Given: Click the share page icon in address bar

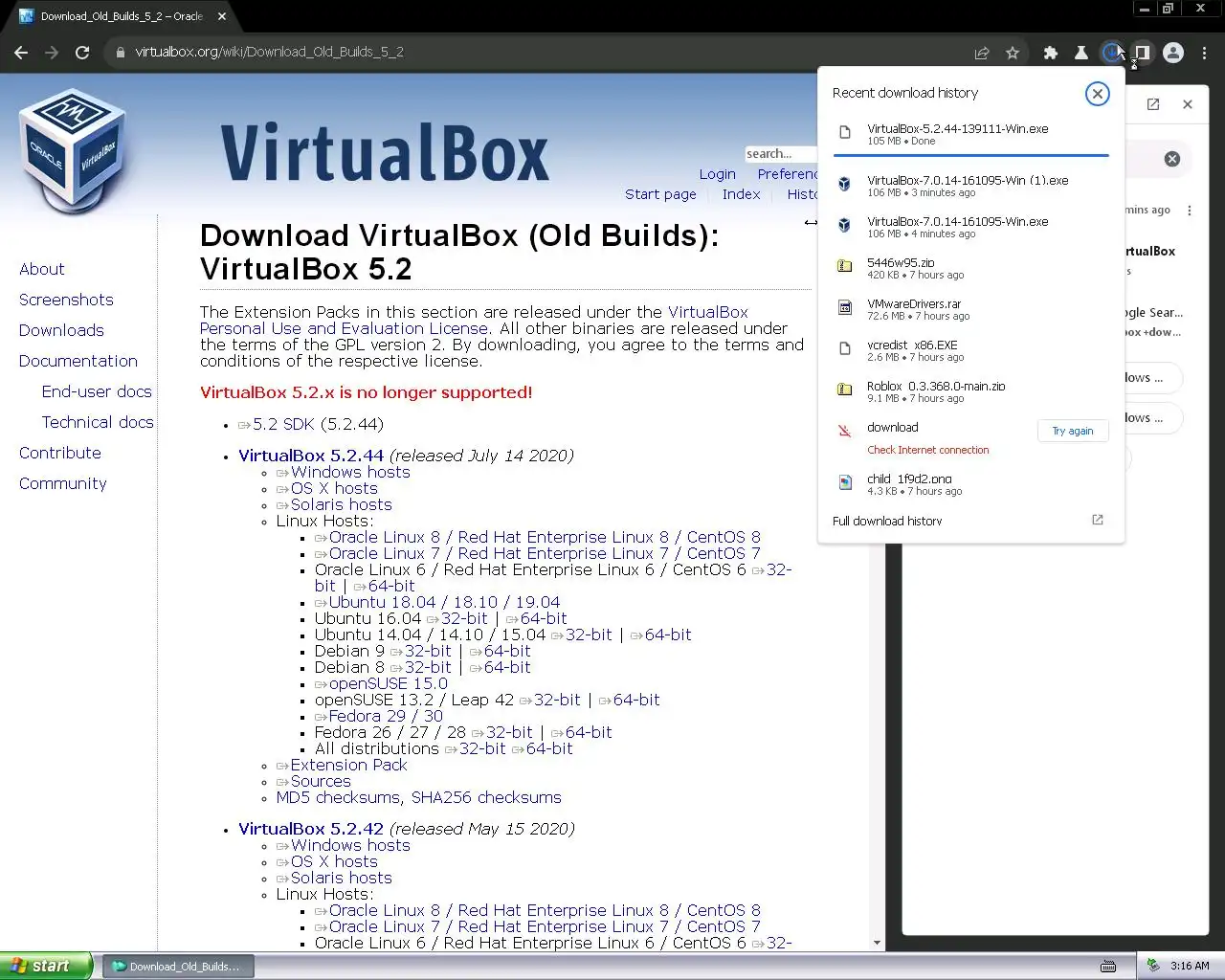Looking at the screenshot, I should [x=982, y=53].
